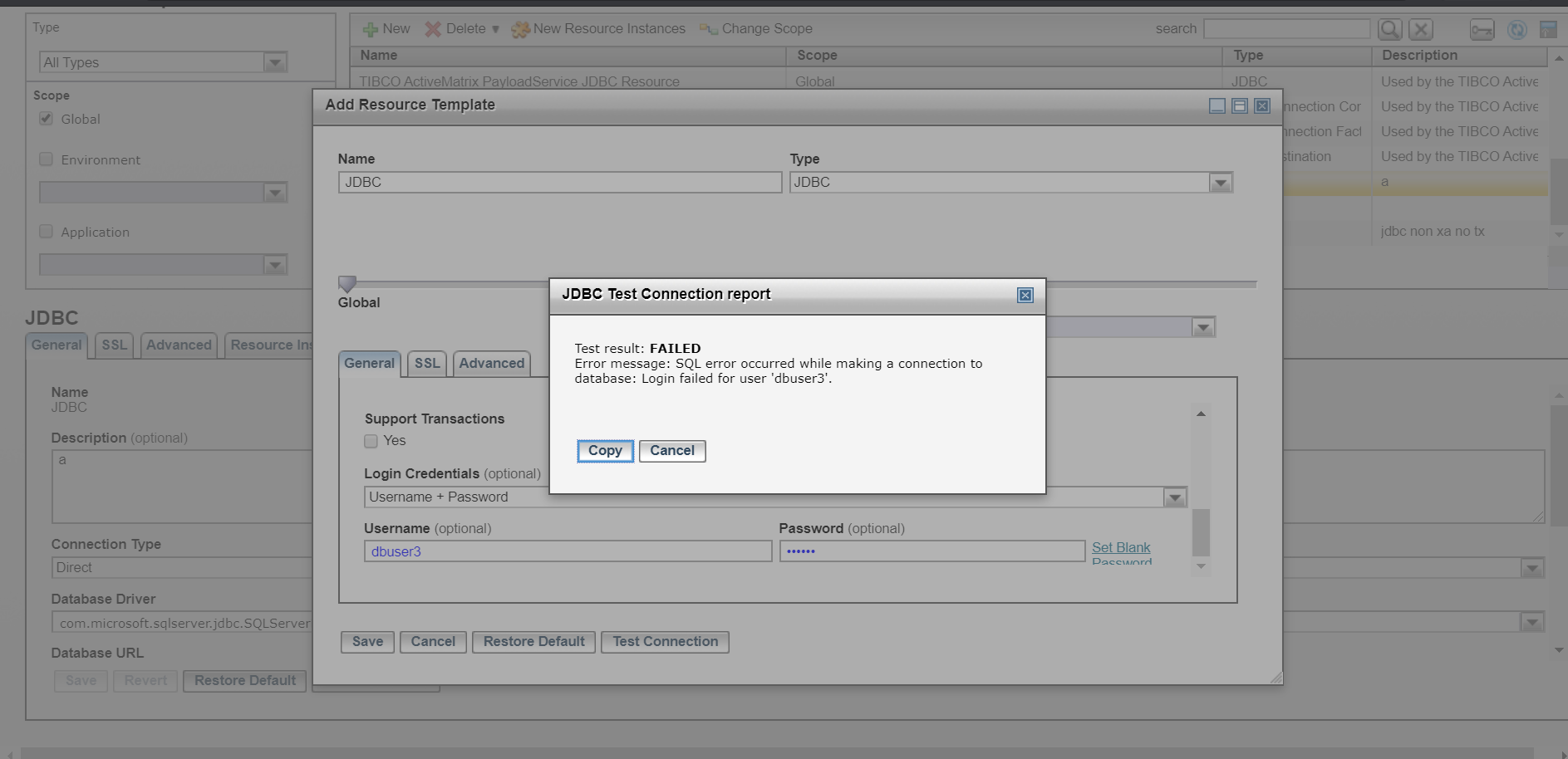This screenshot has width=1568, height=759.
Task: Click Restore Default beside Test Connection
Action: click(x=534, y=642)
